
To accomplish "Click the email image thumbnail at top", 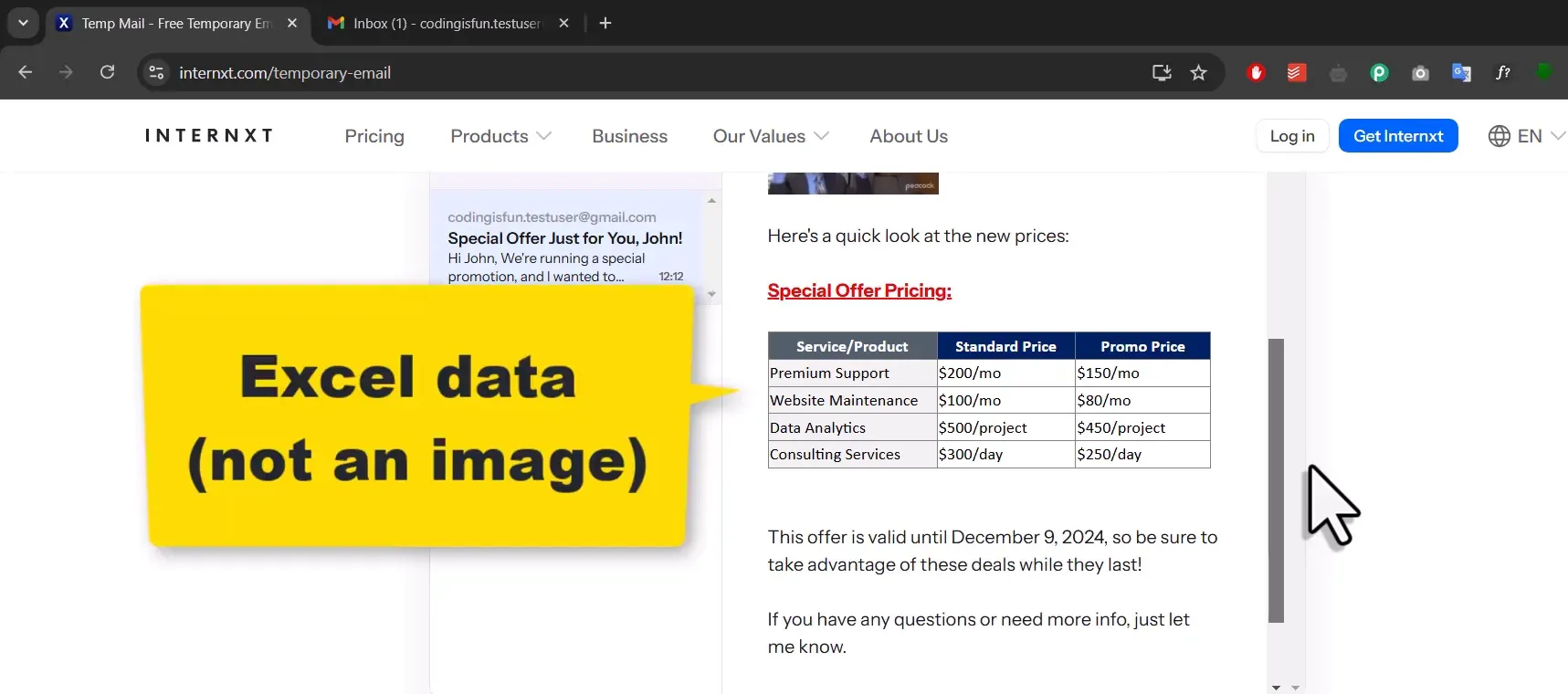I will pyautogui.click(x=853, y=183).
